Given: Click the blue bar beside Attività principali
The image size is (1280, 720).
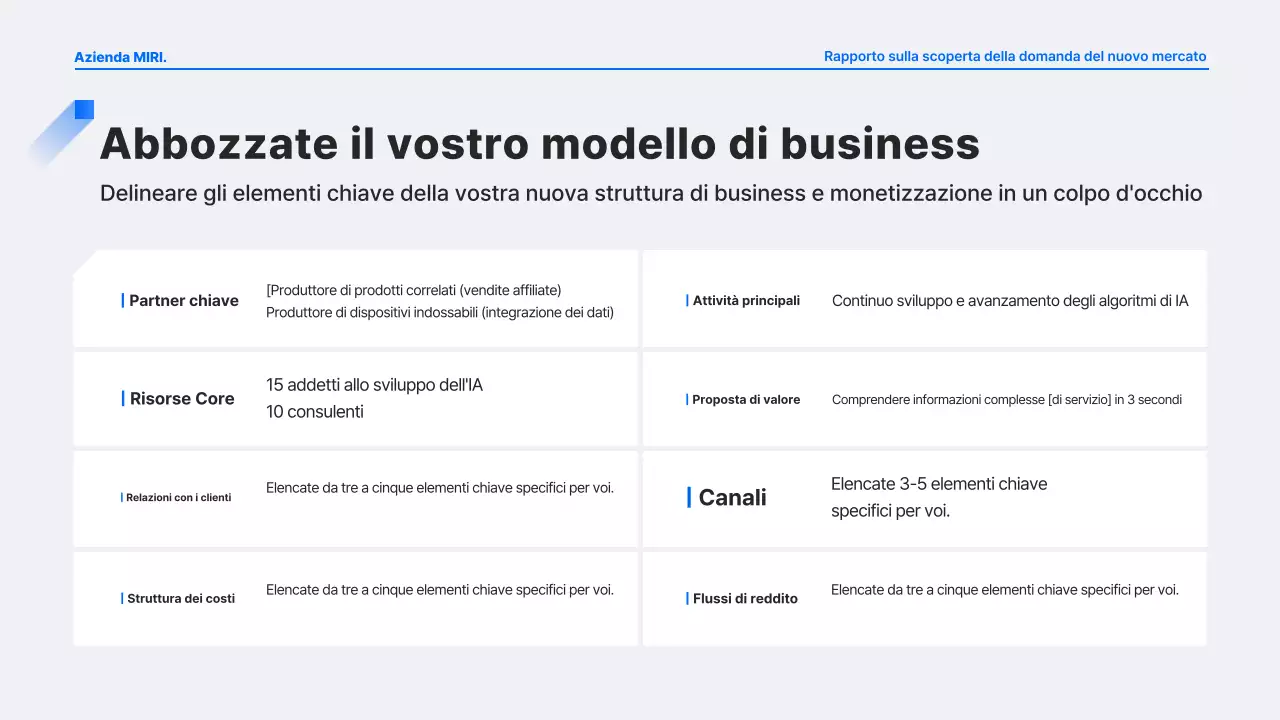Looking at the screenshot, I should 685,300.
